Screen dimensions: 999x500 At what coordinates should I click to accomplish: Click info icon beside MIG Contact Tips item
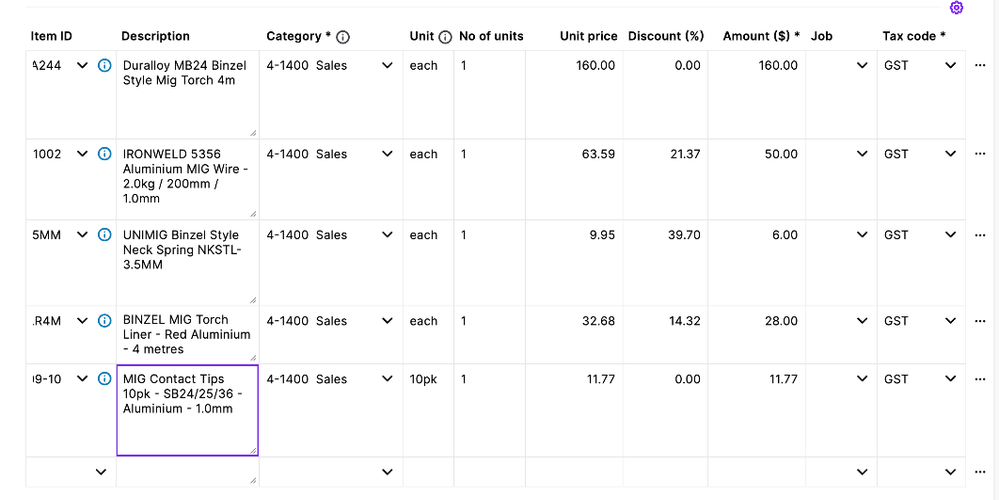pyautogui.click(x=105, y=379)
